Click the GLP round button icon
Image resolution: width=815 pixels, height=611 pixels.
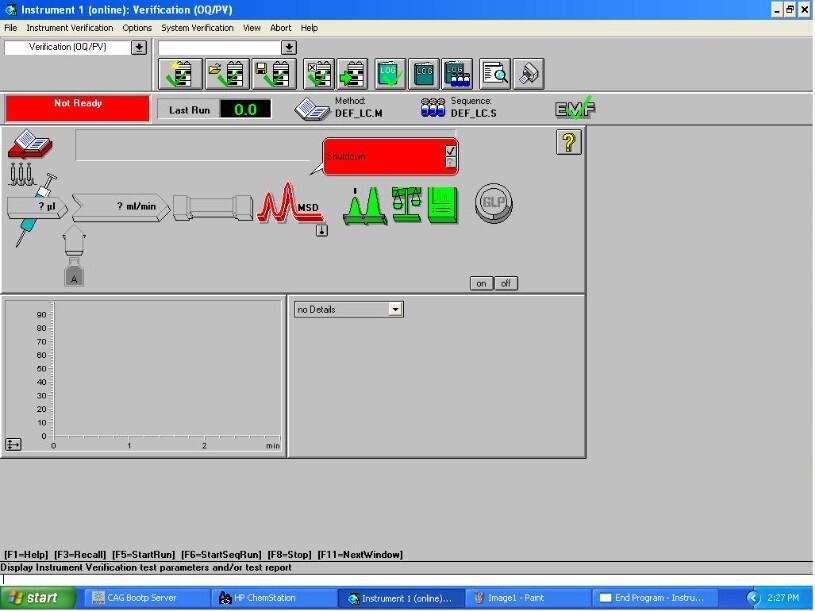[493, 203]
